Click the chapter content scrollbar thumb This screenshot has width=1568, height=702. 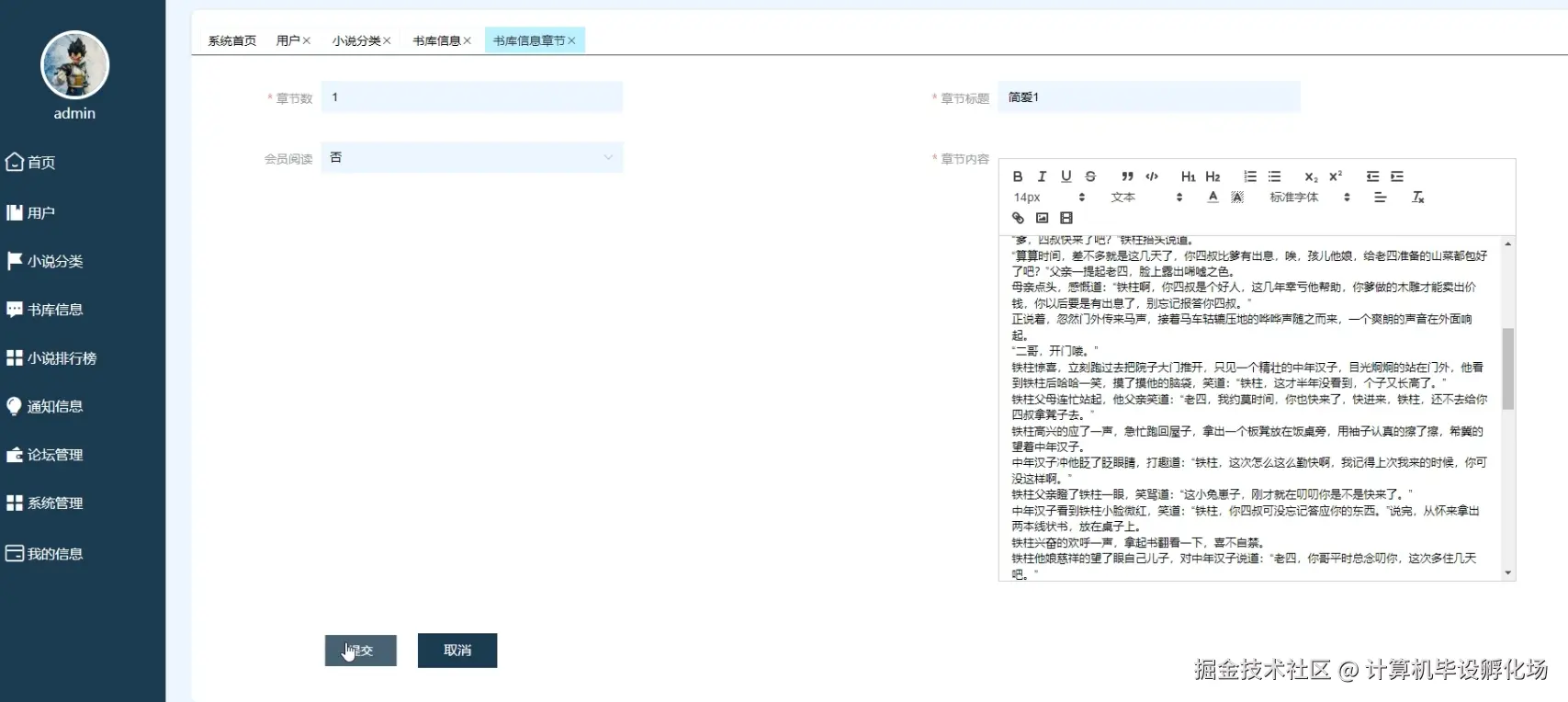1507,368
